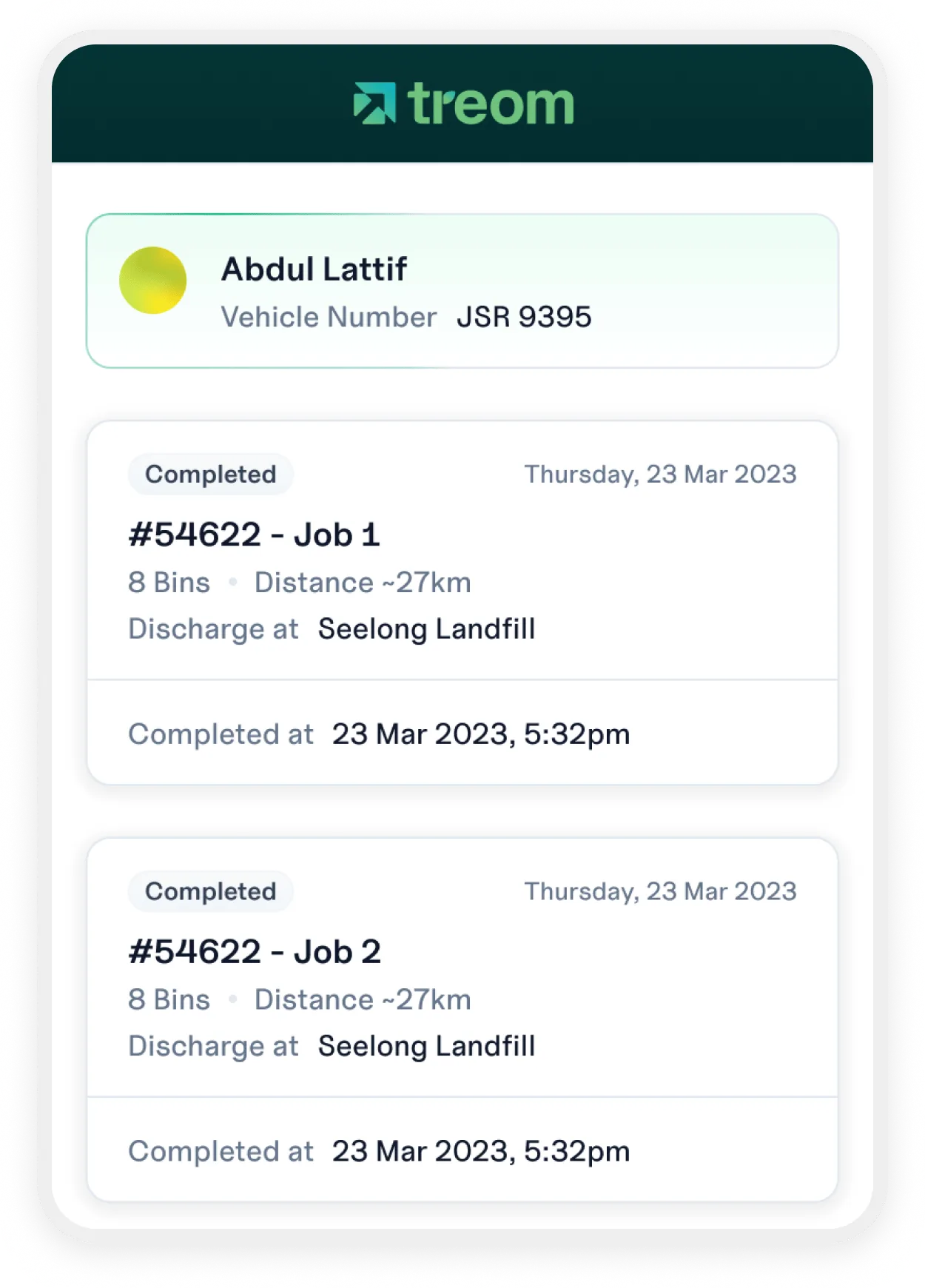The image size is (925, 1288).
Task: Open the #54622 - Job 1 title
Action: [254, 535]
